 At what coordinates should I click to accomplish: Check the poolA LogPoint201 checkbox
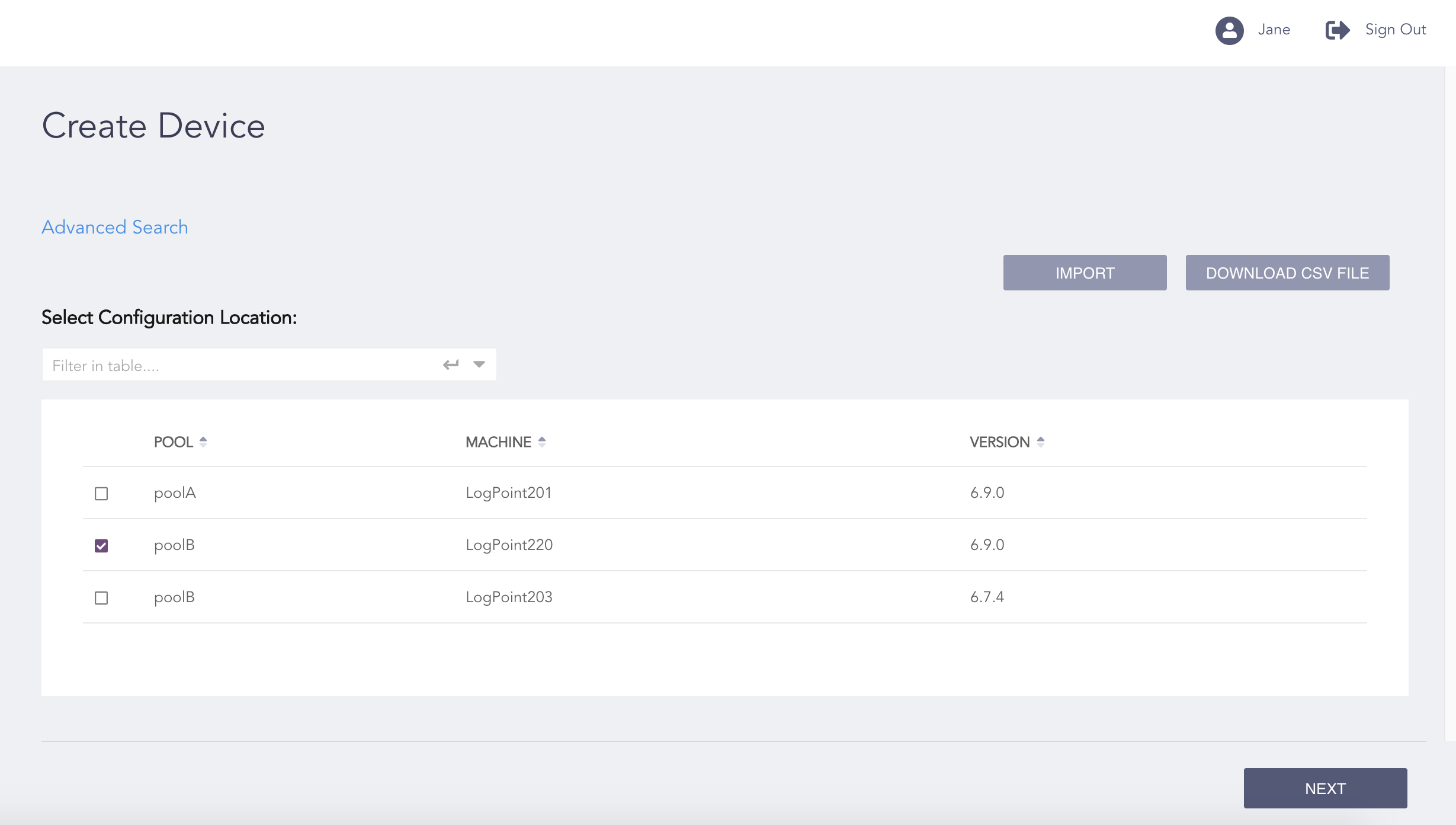point(101,494)
